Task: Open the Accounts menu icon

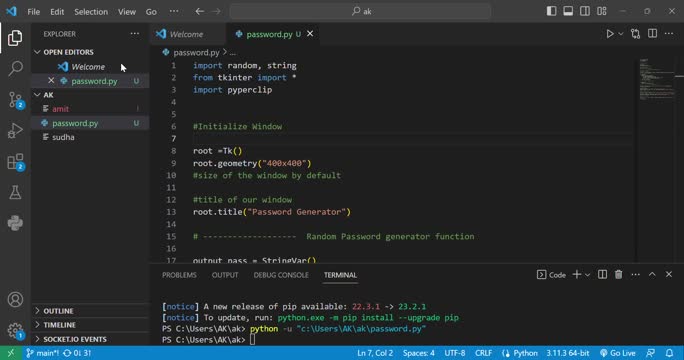Action: (15, 299)
